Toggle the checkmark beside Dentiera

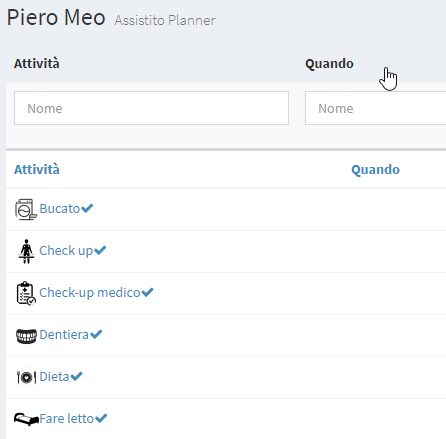click(96, 334)
